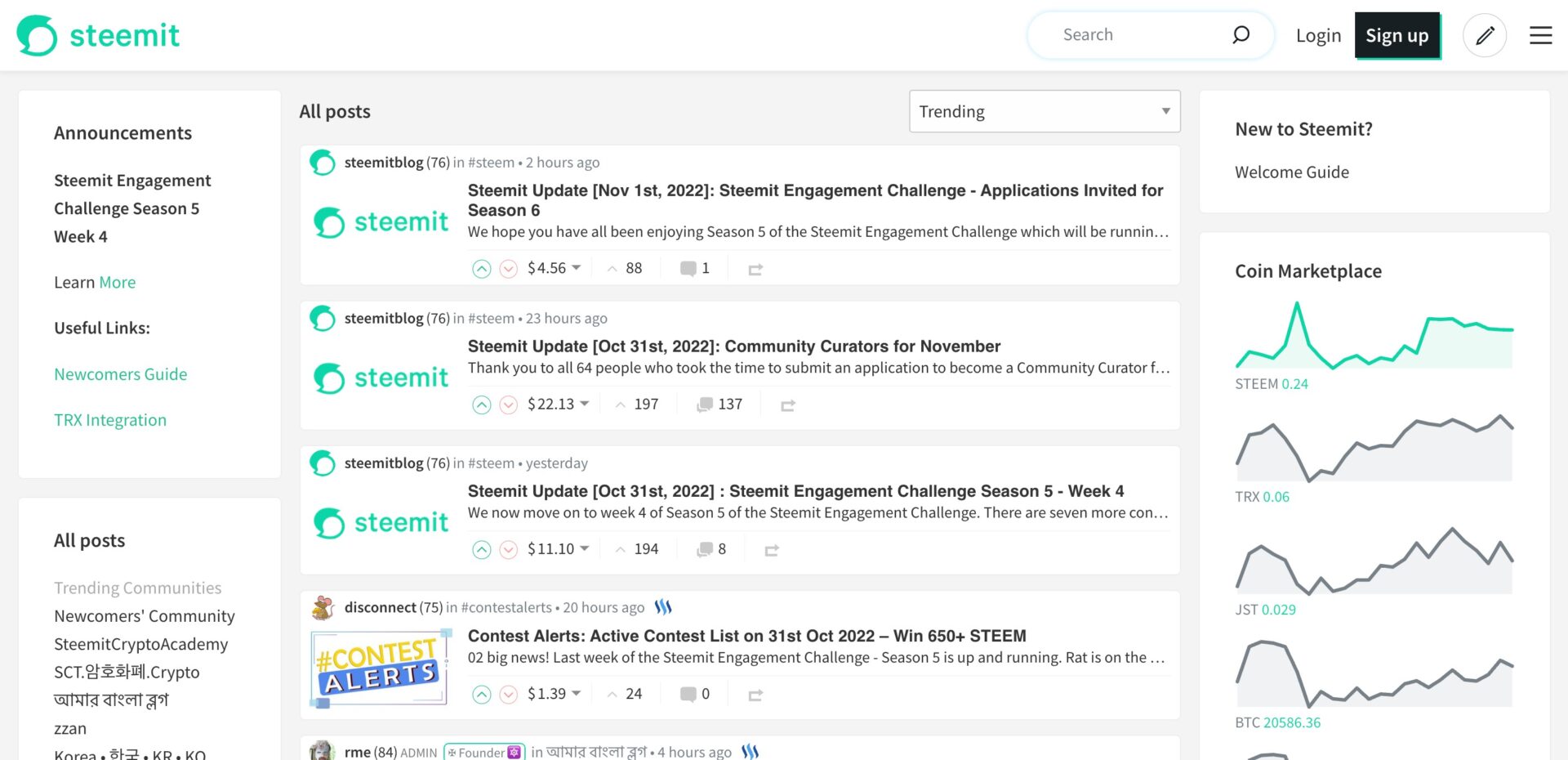Downvote the Community Curators post
Image resolution: width=1568 pixels, height=760 pixels.
click(508, 404)
